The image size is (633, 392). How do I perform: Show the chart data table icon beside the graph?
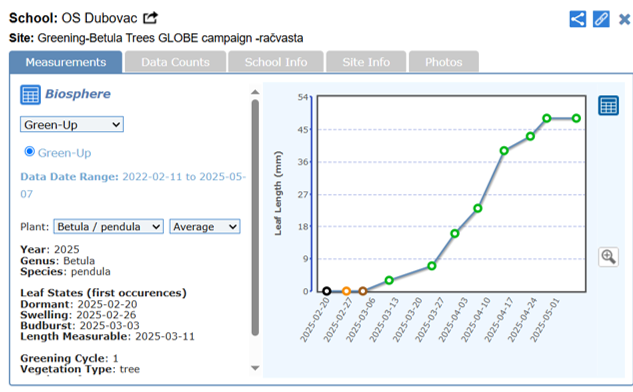pyautogui.click(x=608, y=106)
